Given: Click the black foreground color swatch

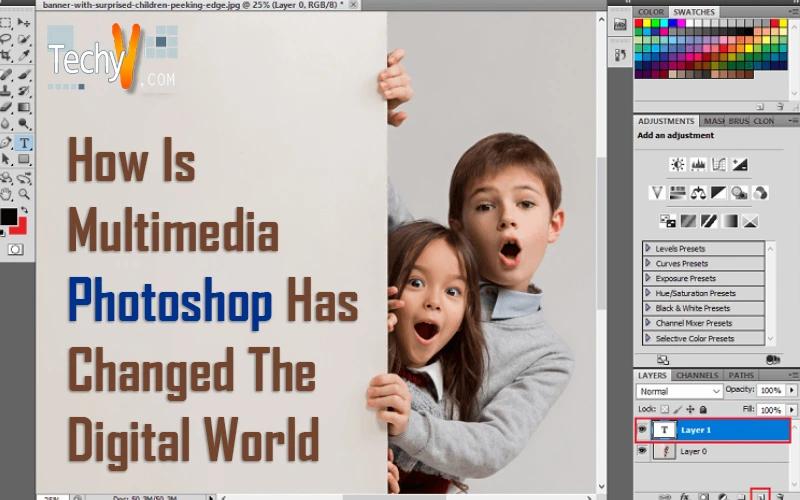Looking at the screenshot, I should pos(8,216).
